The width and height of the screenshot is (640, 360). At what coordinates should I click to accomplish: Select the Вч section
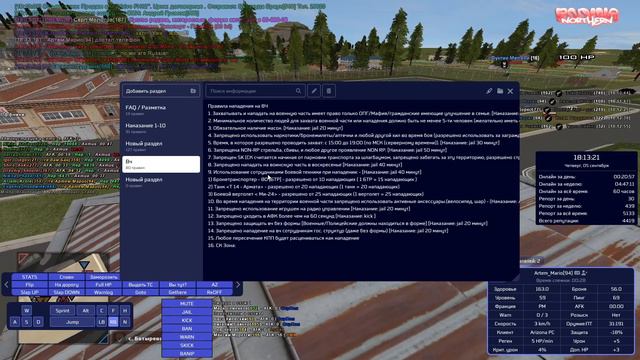click(x=161, y=164)
